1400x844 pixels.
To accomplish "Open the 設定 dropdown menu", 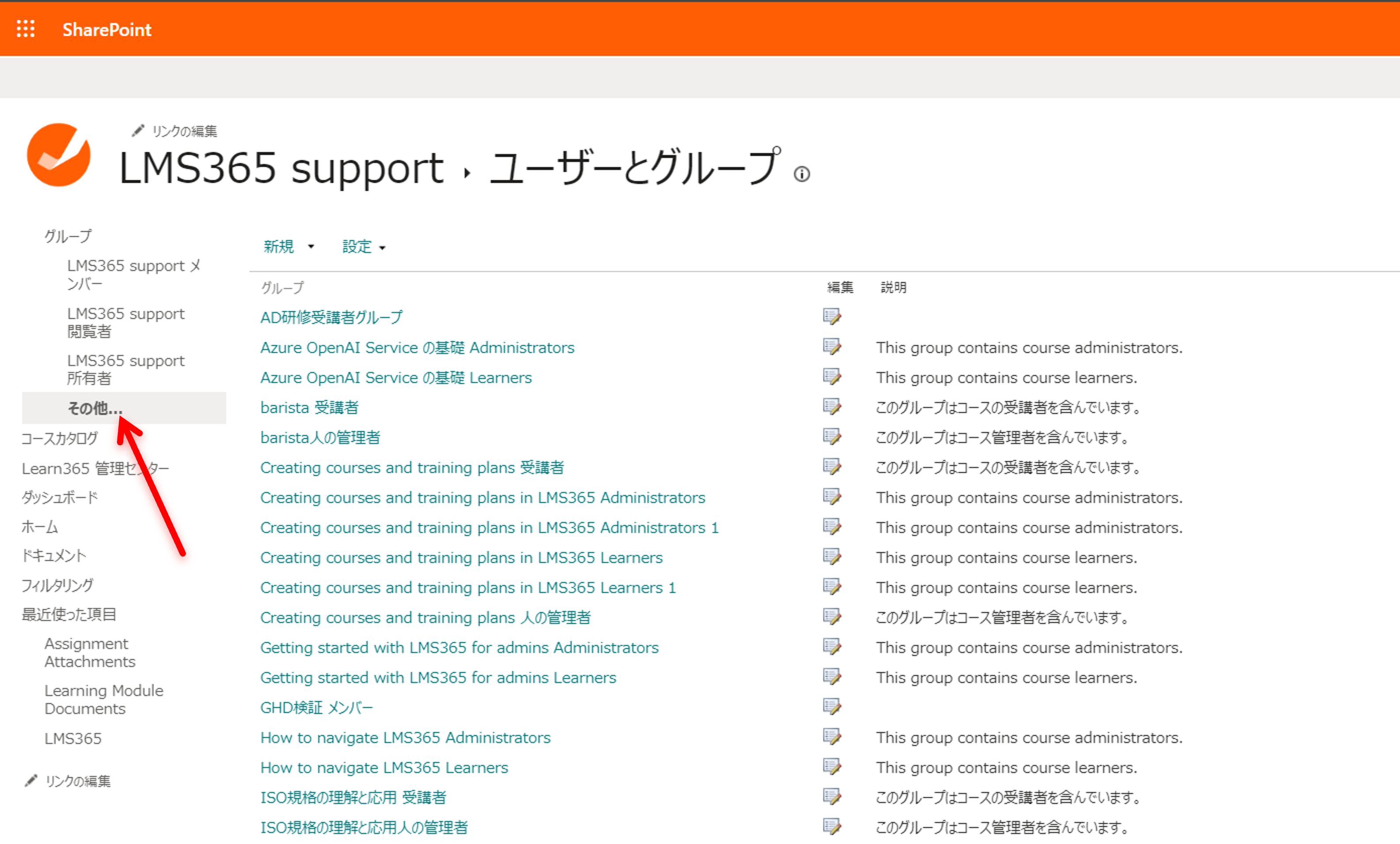I will point(364,247).
